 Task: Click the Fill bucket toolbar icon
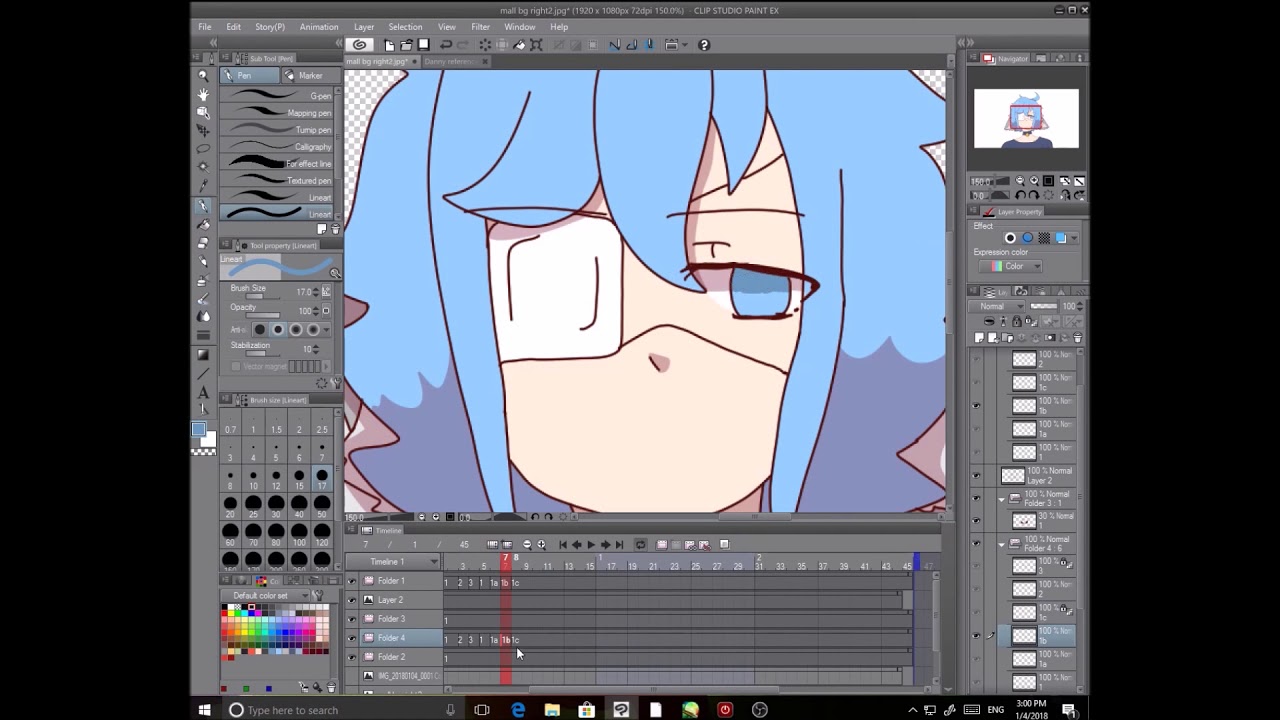519,44
